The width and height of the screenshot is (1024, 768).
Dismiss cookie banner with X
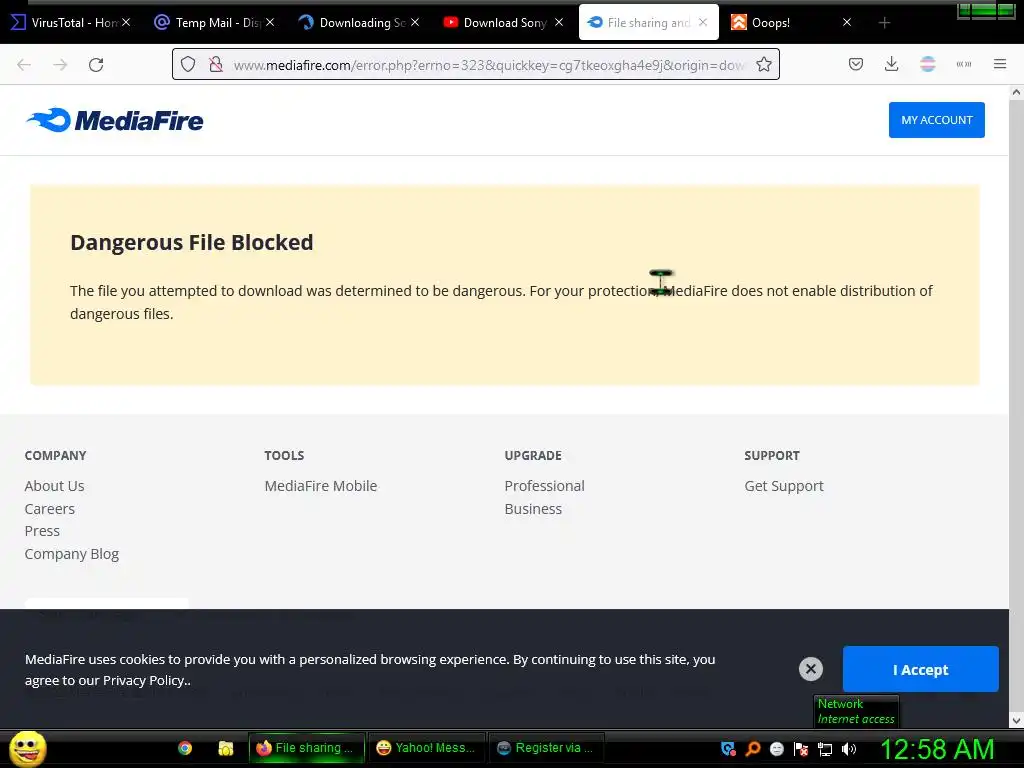810,669
